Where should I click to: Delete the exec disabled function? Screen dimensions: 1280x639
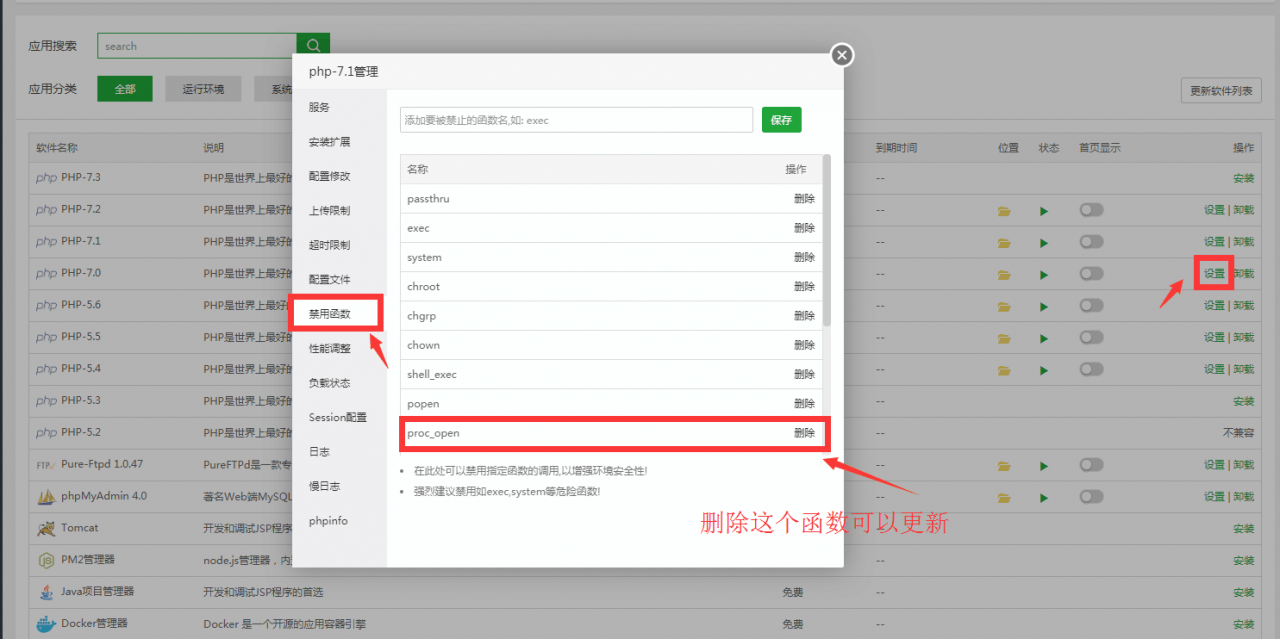(x=804, y=228)
